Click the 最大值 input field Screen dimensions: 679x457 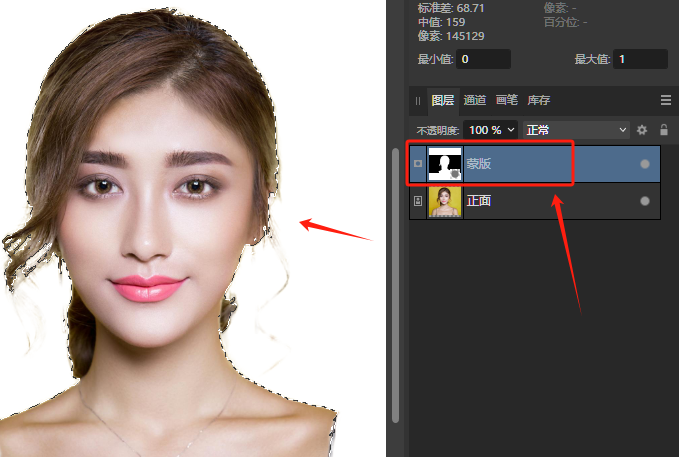(640, 59)
